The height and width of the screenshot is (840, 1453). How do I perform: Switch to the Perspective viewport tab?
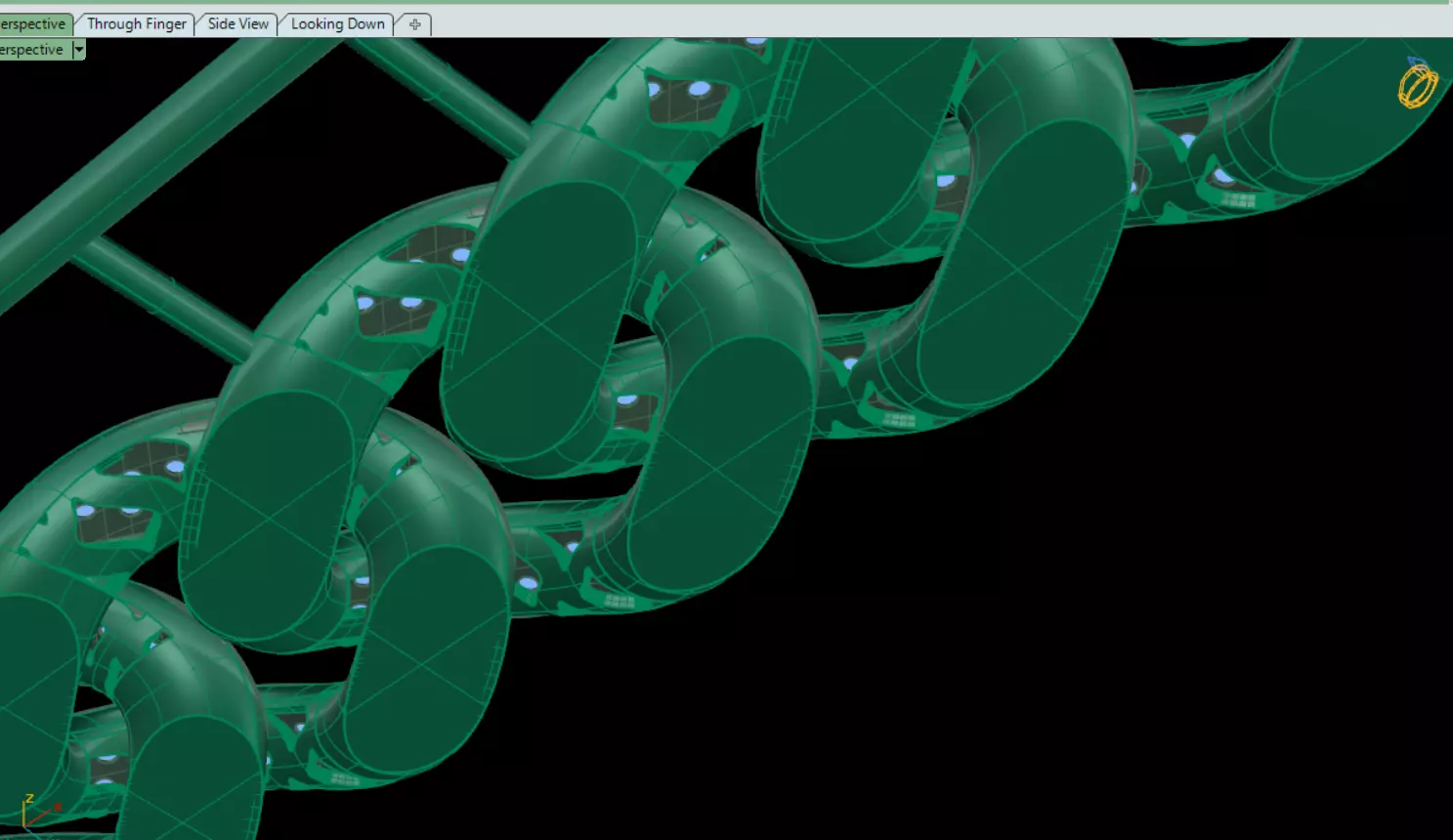(34, 24)
